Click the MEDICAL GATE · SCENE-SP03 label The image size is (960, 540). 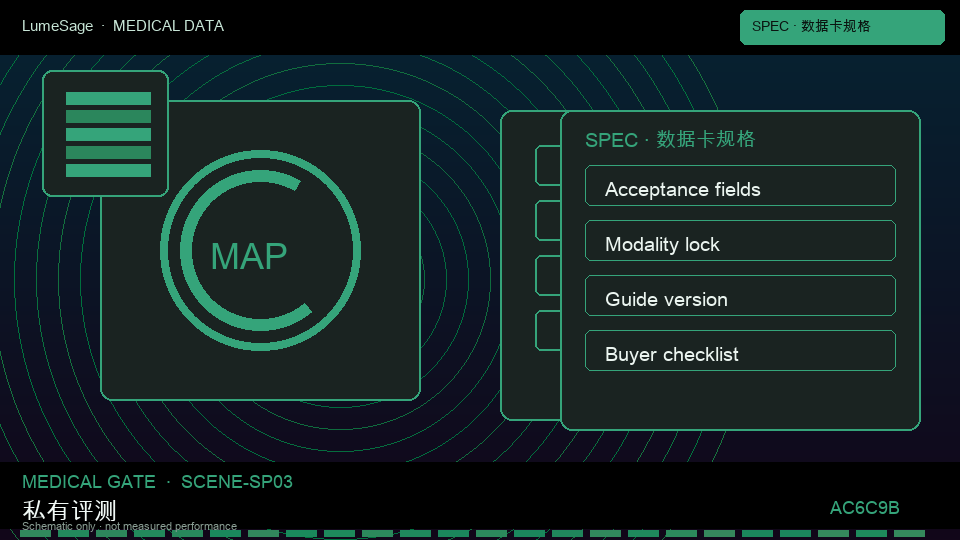(x=157, y=482)
